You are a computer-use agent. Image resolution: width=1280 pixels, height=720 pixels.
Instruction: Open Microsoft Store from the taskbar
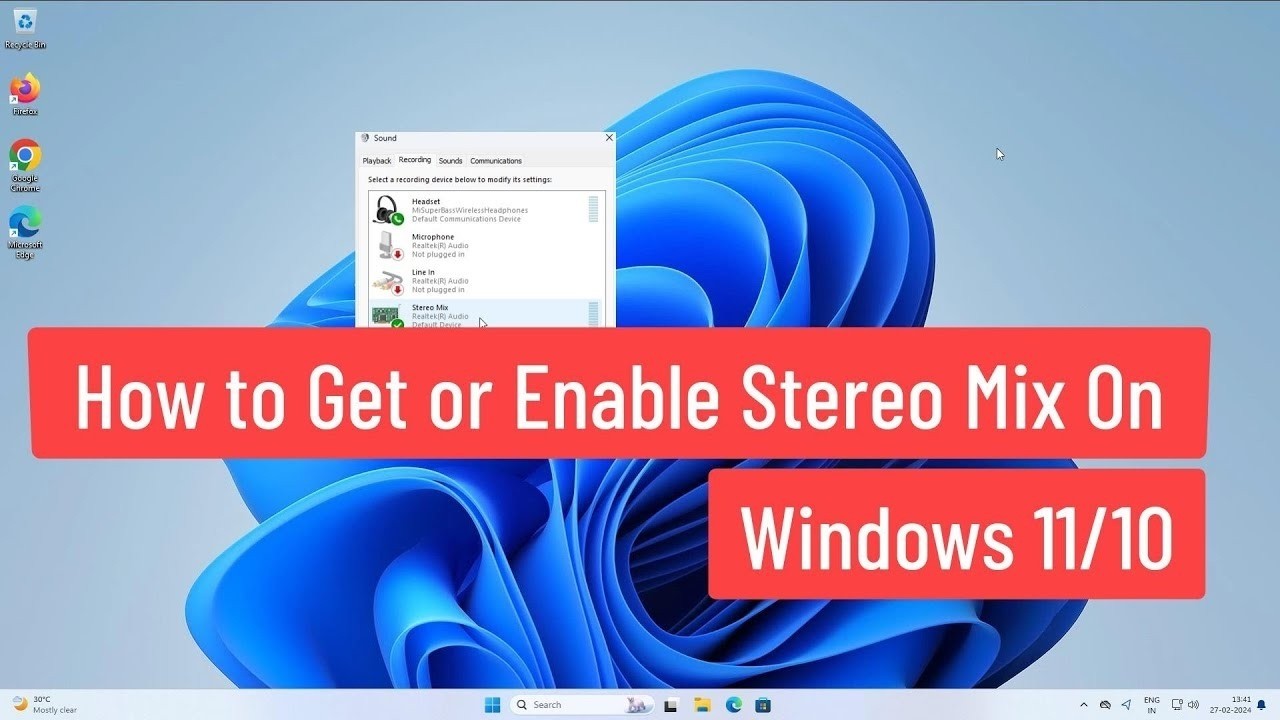(x=763, y=705)
